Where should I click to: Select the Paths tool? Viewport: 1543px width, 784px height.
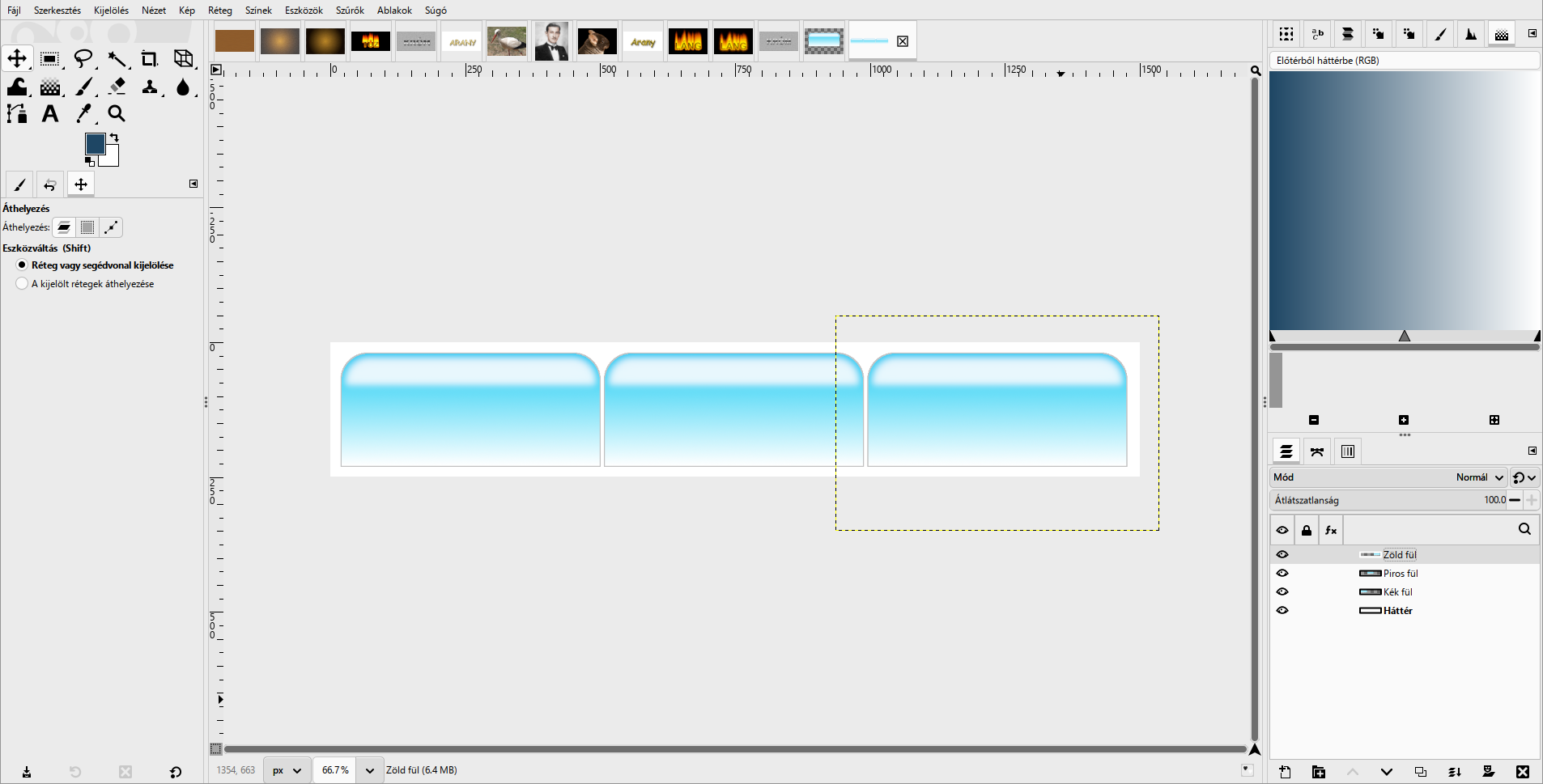17,114
